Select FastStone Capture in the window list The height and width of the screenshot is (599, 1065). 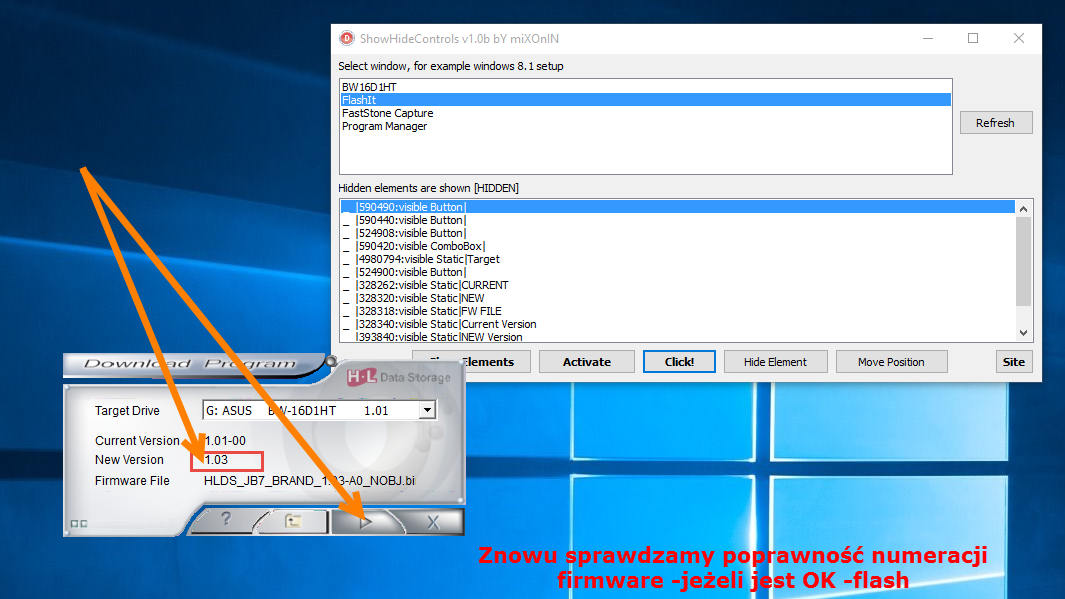[645, 113]
